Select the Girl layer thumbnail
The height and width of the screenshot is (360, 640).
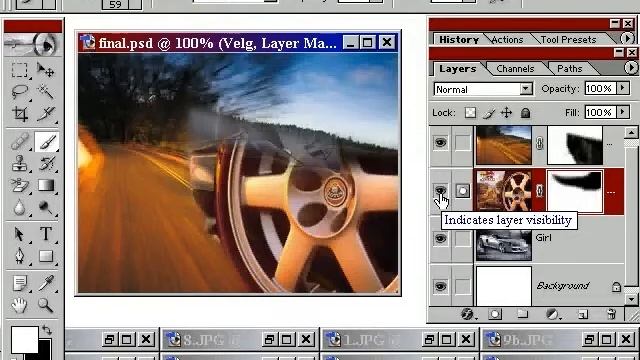504,245
